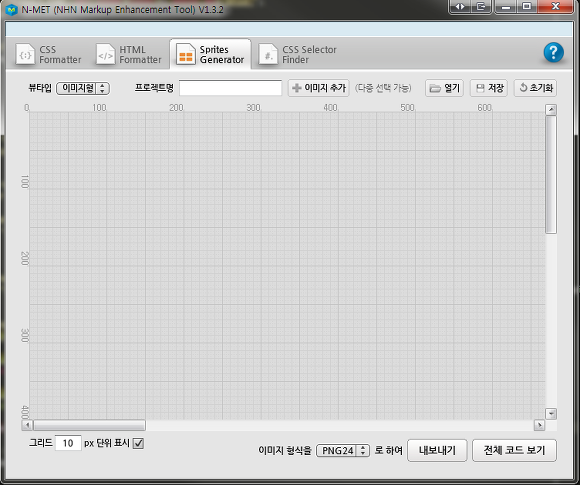Click the CSS Selector Finder hash icon

(x=268, y=54)
